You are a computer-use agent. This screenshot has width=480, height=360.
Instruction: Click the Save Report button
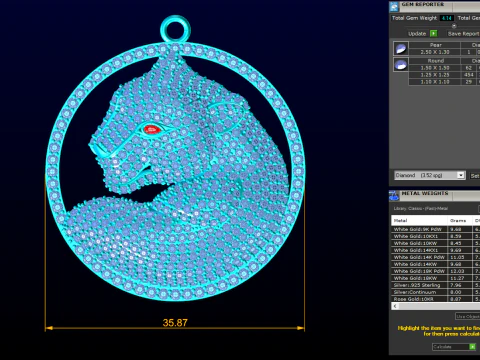pos(463,34)
